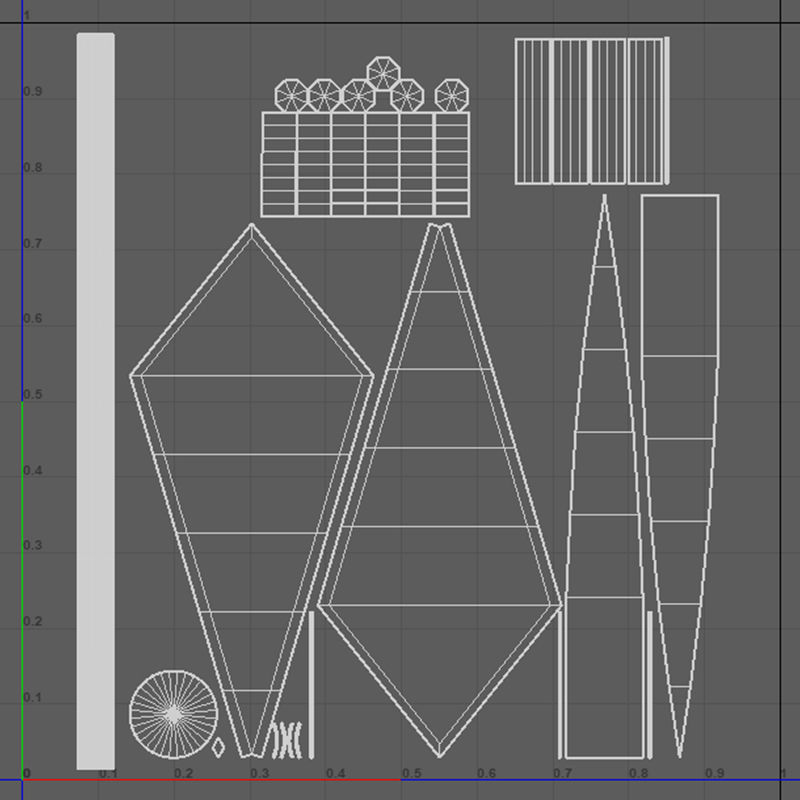Click the "0.5" label on the horizontal axis
The height and width of the screenshot is (800, 800).
pos(411,773)
